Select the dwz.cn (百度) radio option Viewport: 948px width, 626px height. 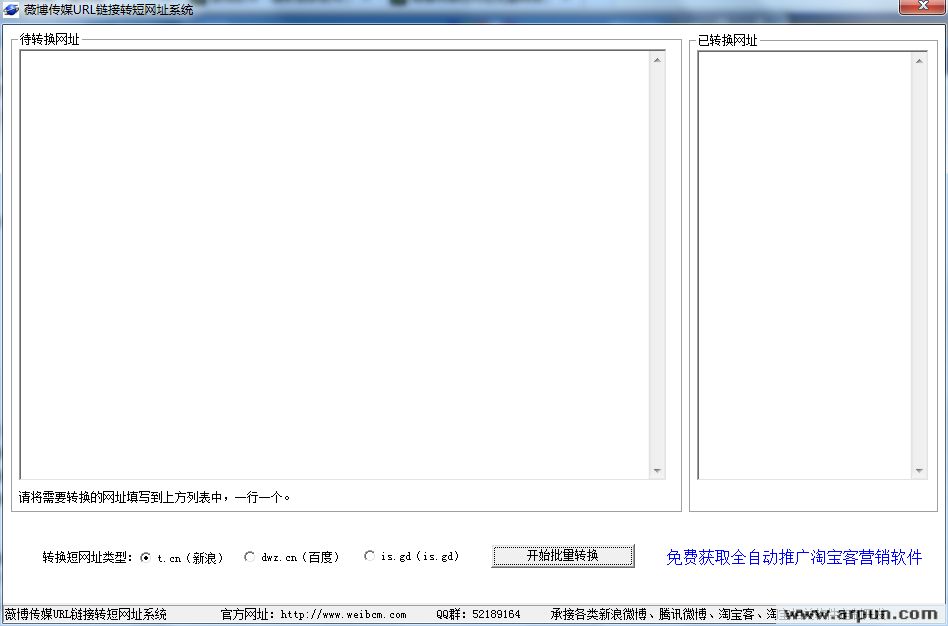[x=249, y=557]
